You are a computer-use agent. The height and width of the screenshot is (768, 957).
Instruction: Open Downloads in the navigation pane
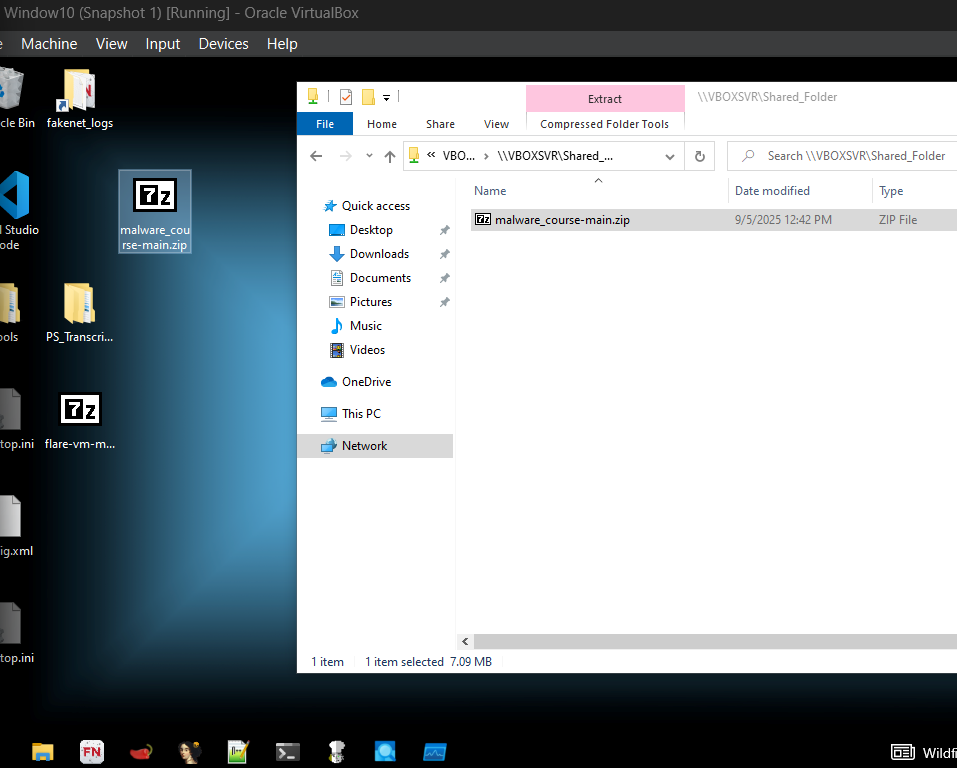pyautogui.click(x=379, y=254)
